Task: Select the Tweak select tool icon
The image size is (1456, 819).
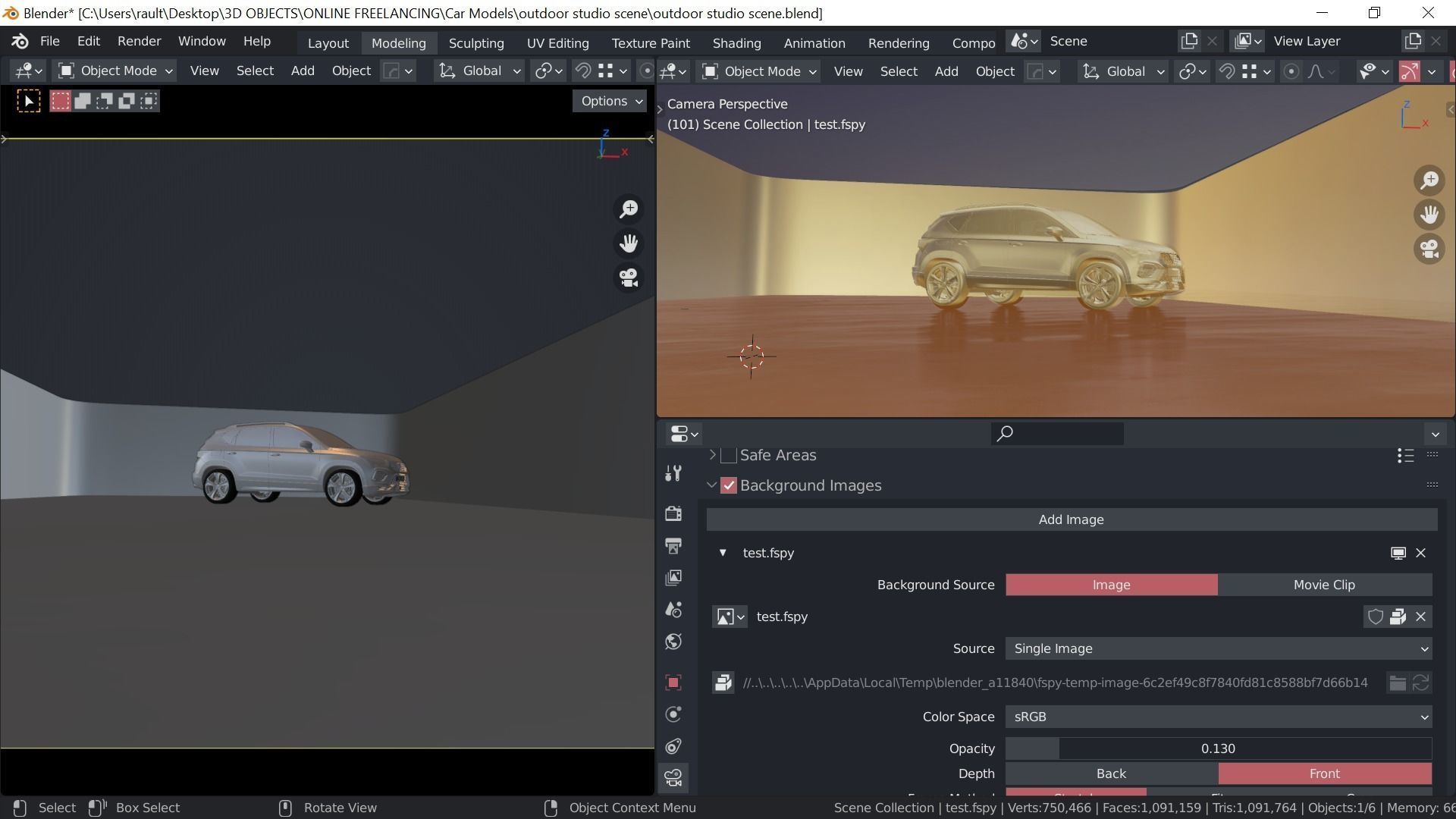Action: [x=29, y=101]
